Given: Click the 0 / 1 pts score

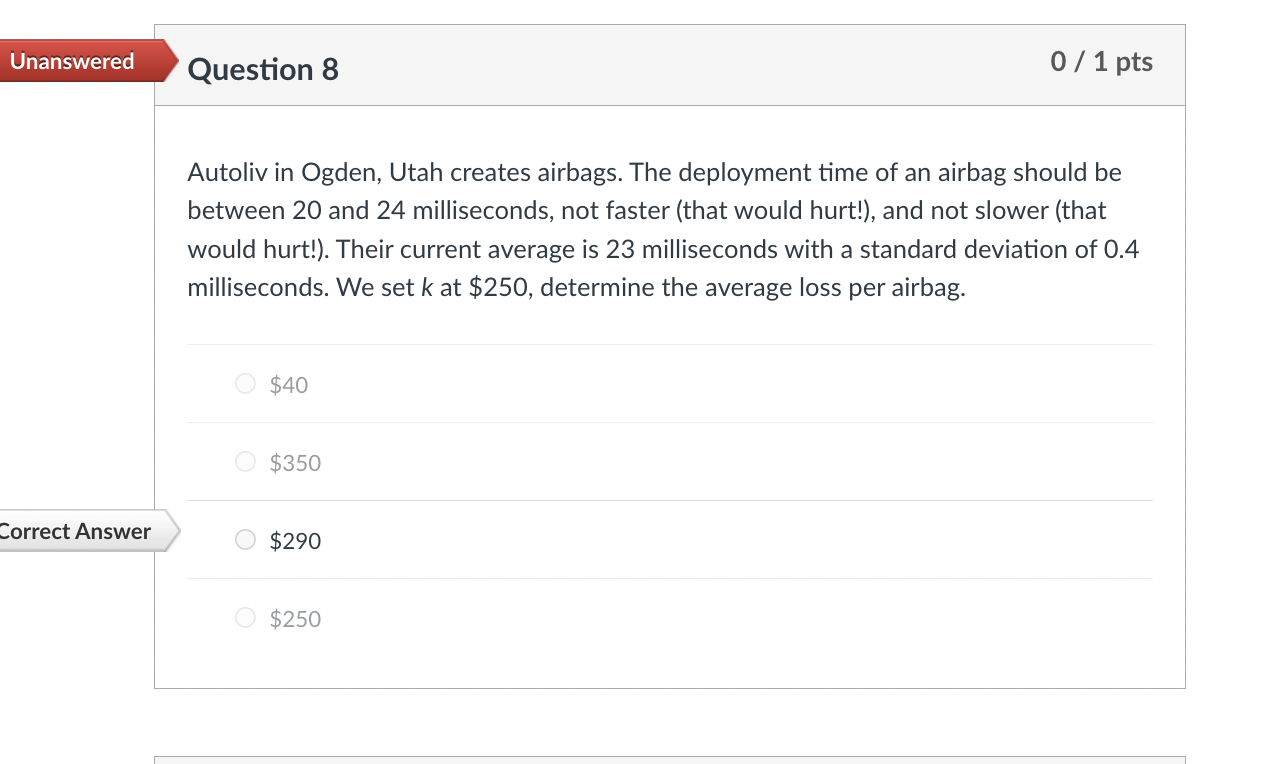Looking at the screenshot, I should pyautogui.click(x=1101, y=62).
